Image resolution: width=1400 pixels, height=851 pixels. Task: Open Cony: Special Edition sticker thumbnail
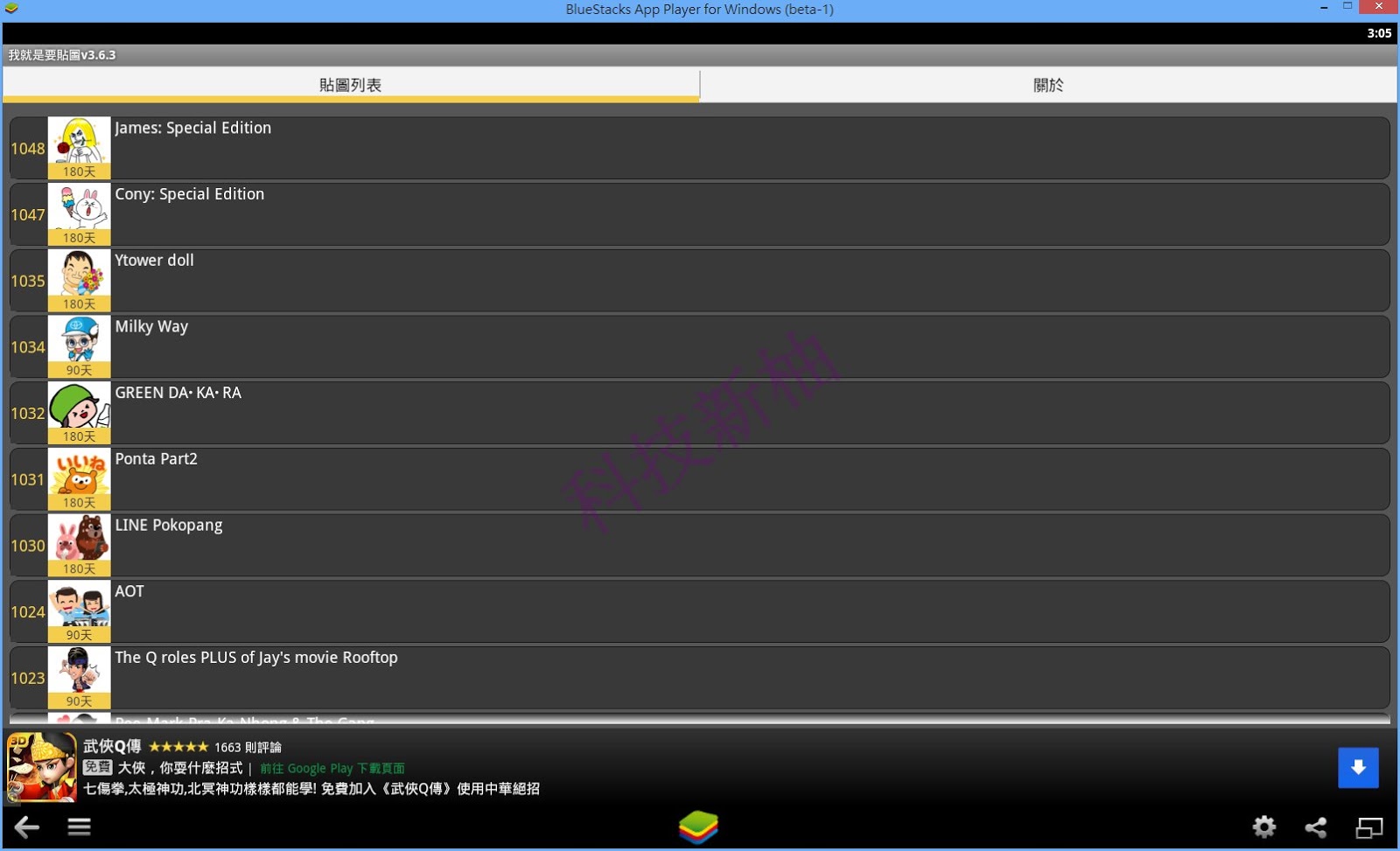click(79, 214)
